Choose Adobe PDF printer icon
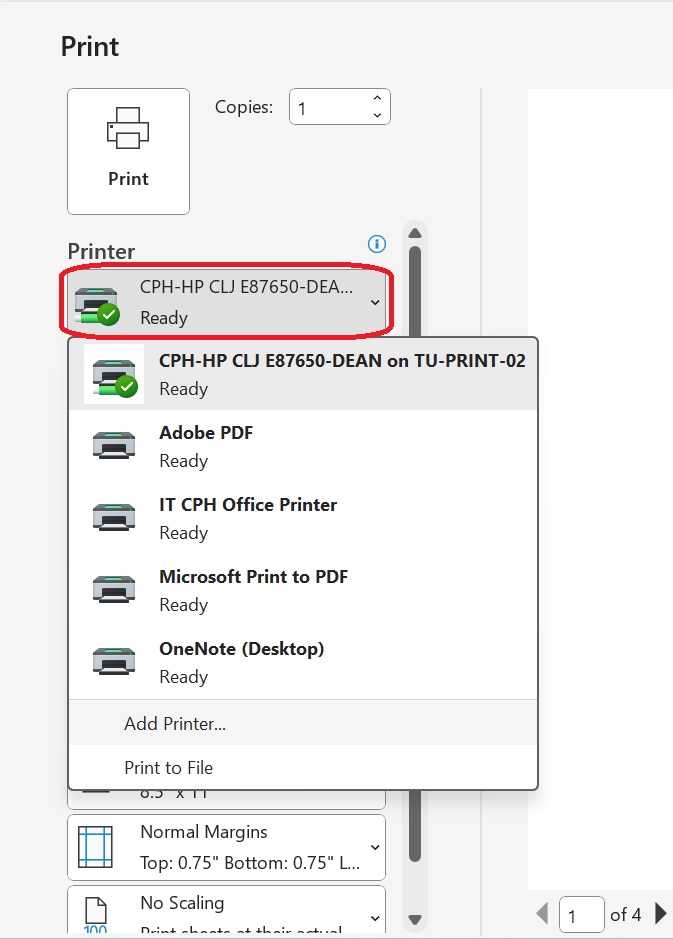The height and width of the screenshot is (939, 673). click(114, 446)
